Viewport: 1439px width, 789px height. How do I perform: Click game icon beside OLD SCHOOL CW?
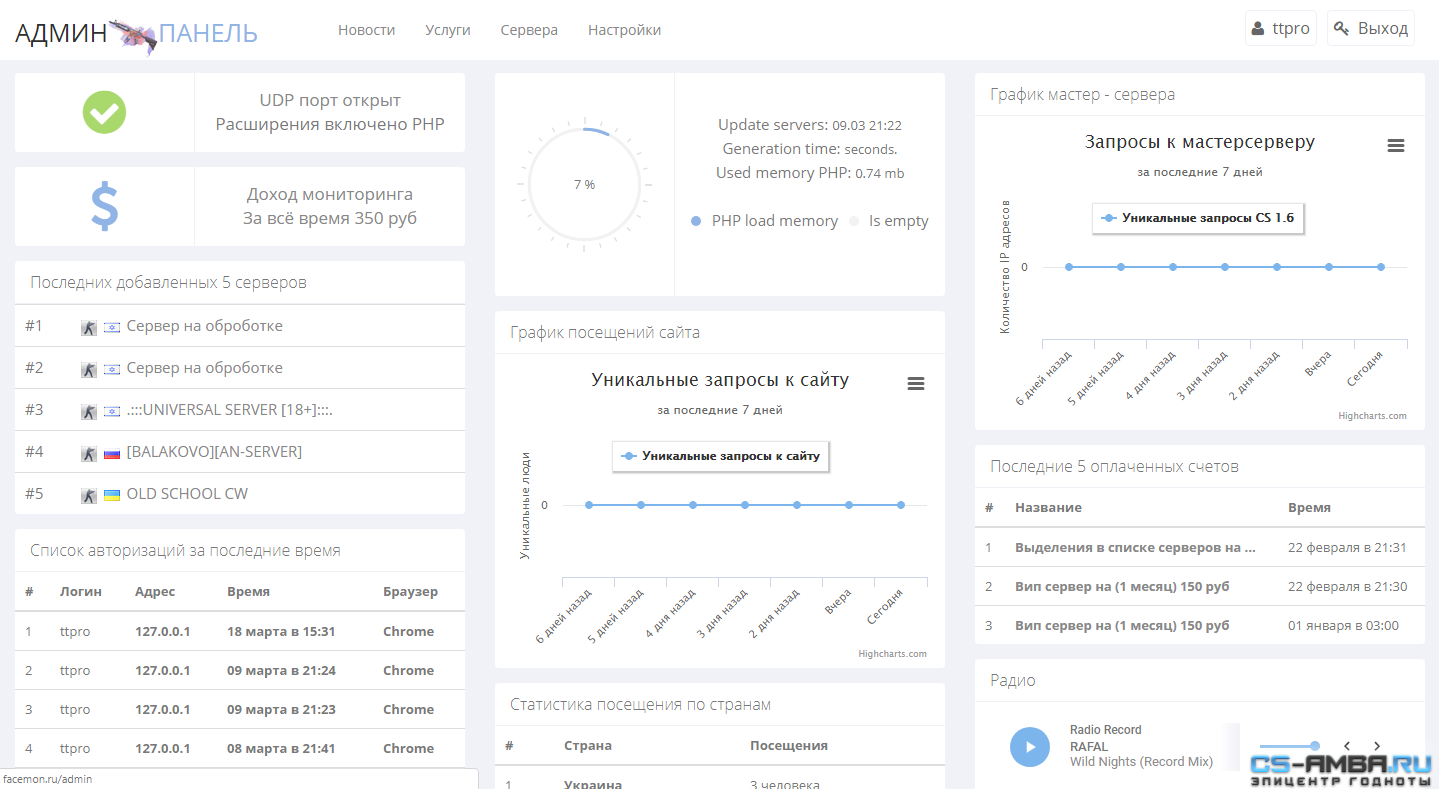point(89,494)
